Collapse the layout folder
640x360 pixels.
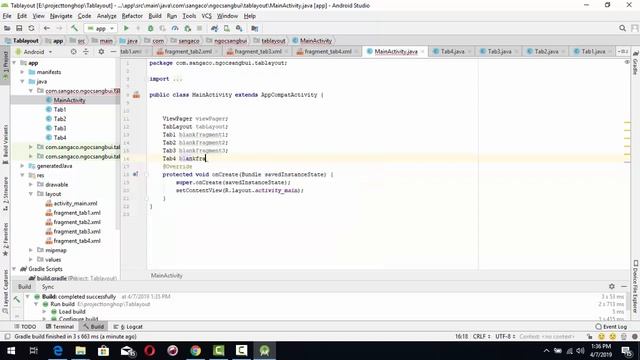click(x=31, y=194)
